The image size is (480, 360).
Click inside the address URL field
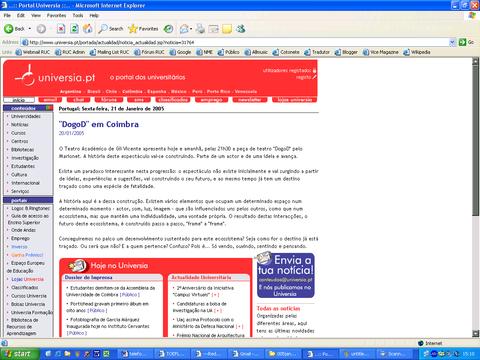[238, 42]
